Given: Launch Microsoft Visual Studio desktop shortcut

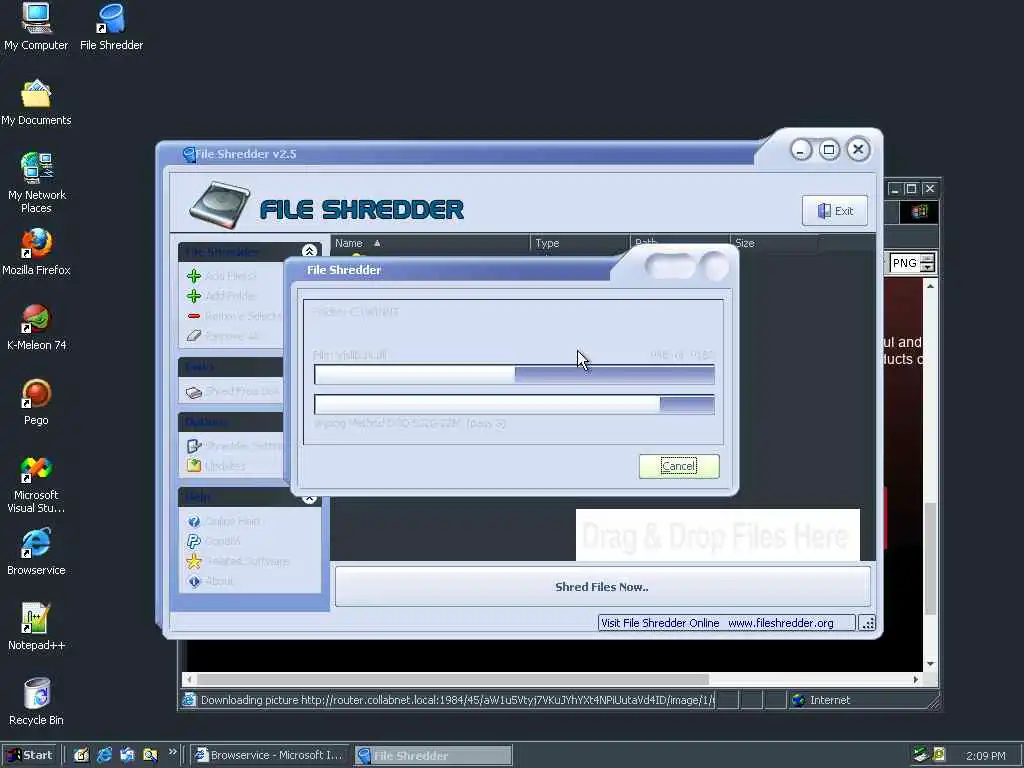Looking at the screenshot, I should click(36, 485).
